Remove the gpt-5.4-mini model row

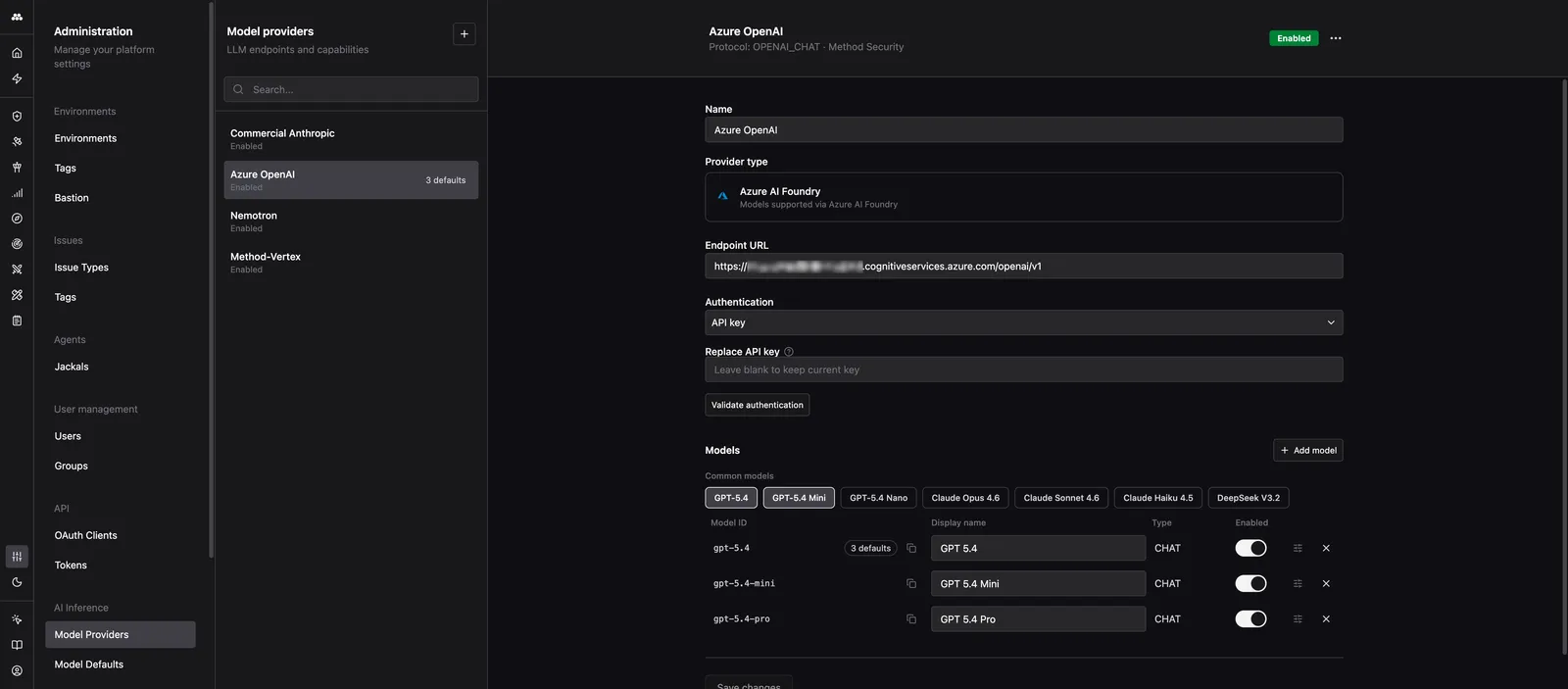1326,584
